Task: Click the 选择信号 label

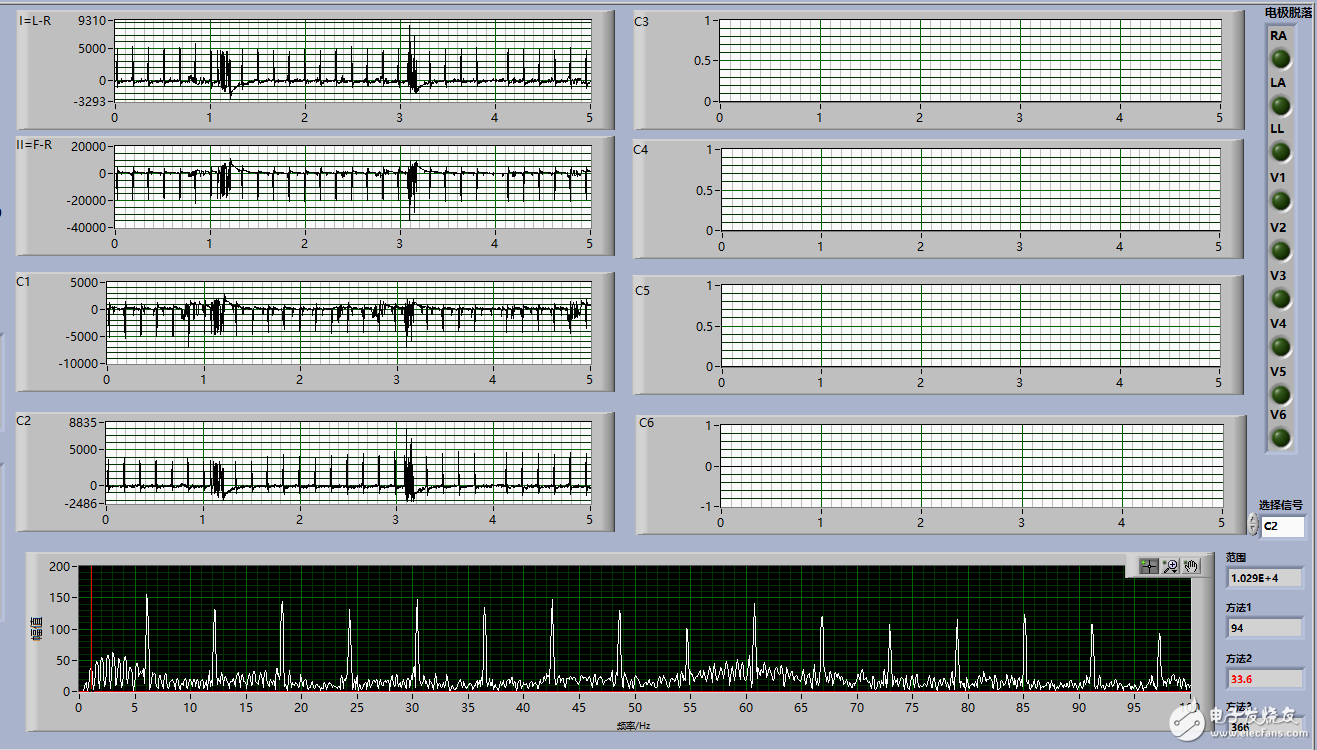Action: [x=1280, y=504]
